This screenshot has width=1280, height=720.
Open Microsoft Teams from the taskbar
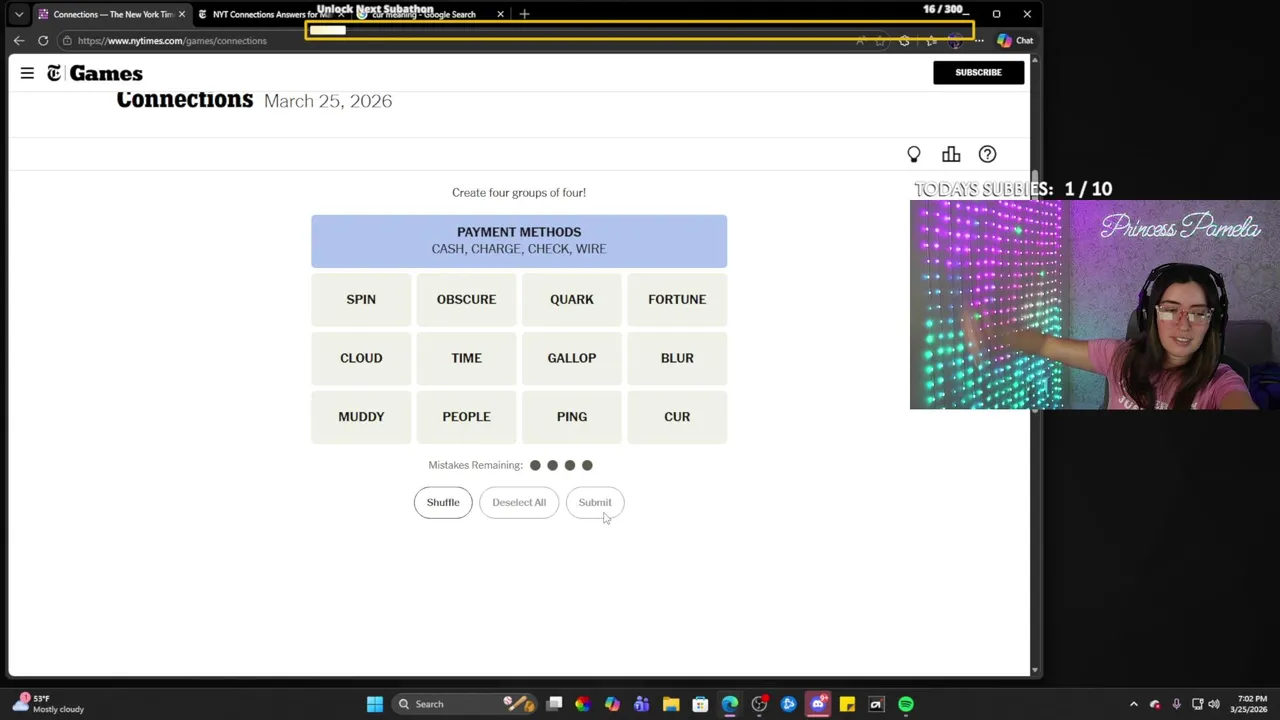click(x=641, y=704)
